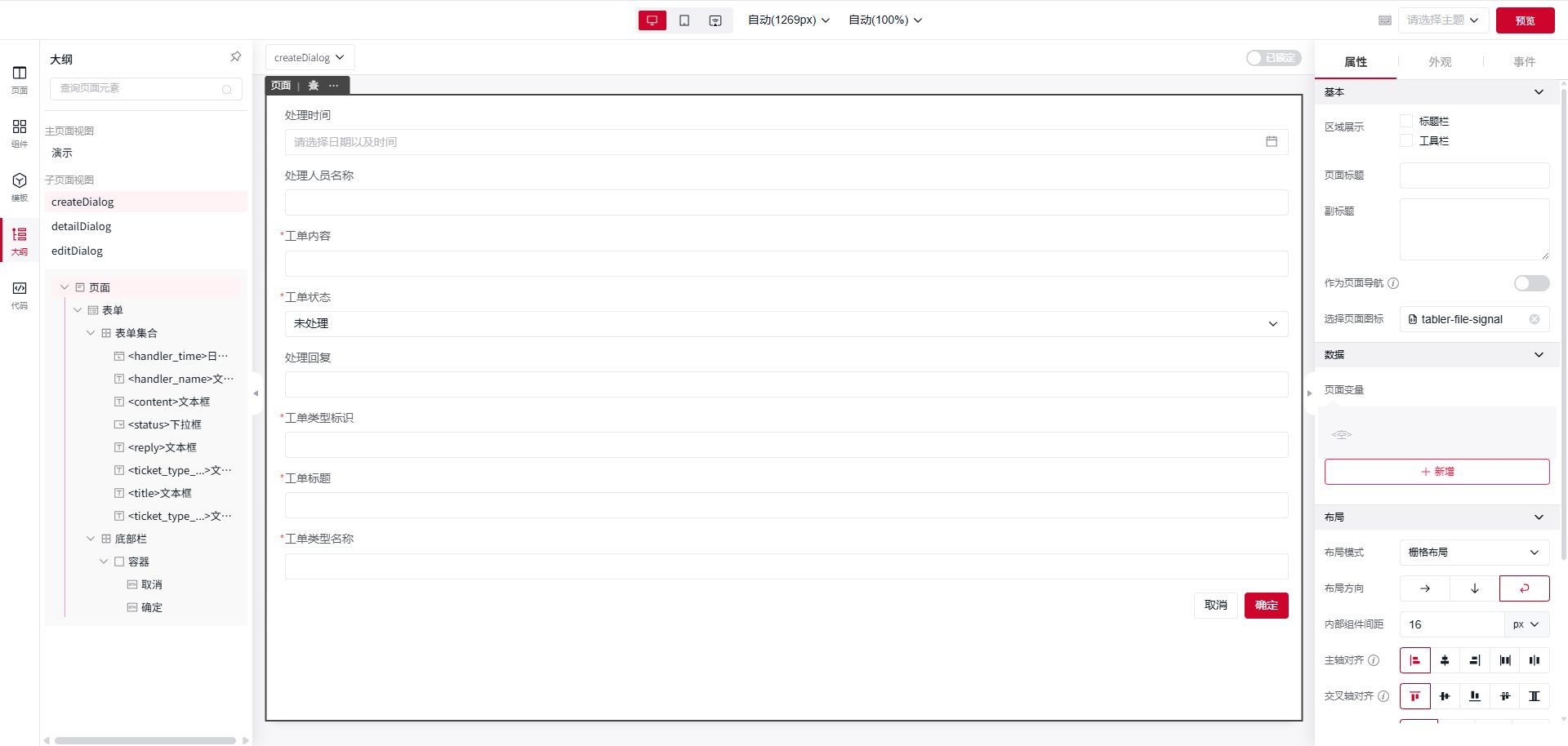This screenshot has height=746, width=1568.
Task: Clear the tabler-file-signal page icon selection
Action: 1534,319
